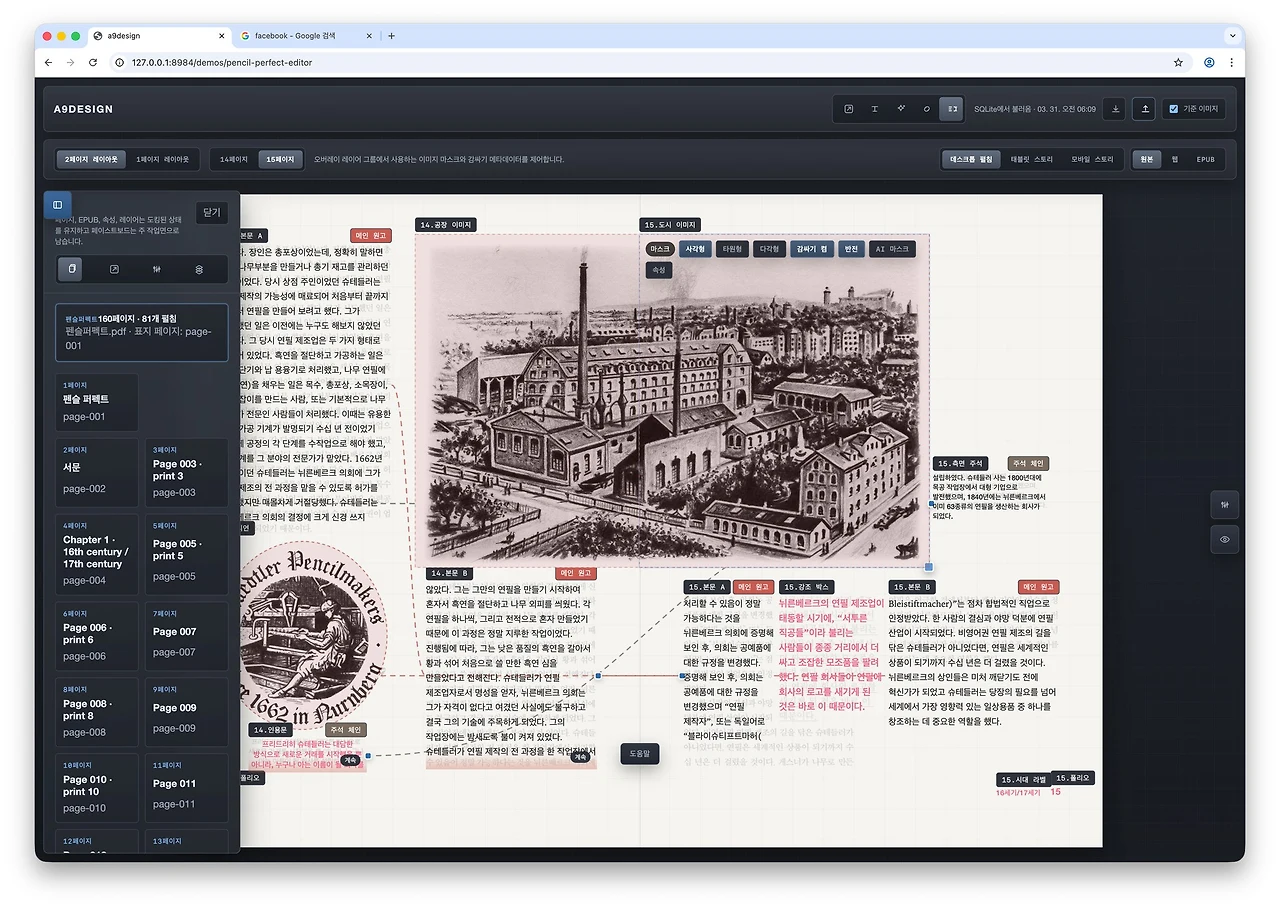Image resolution: width=1280 pixels, height=908 pixels.
Task: Toggle the eye visibility button at right edge
Action: point(1224,539)
